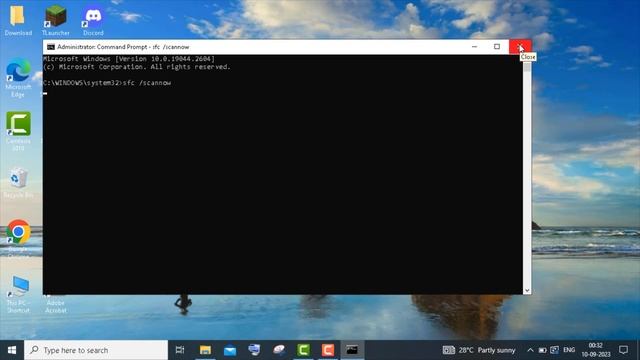
Task: Select Command Prompt taskbar button
Action: (352, 350)
